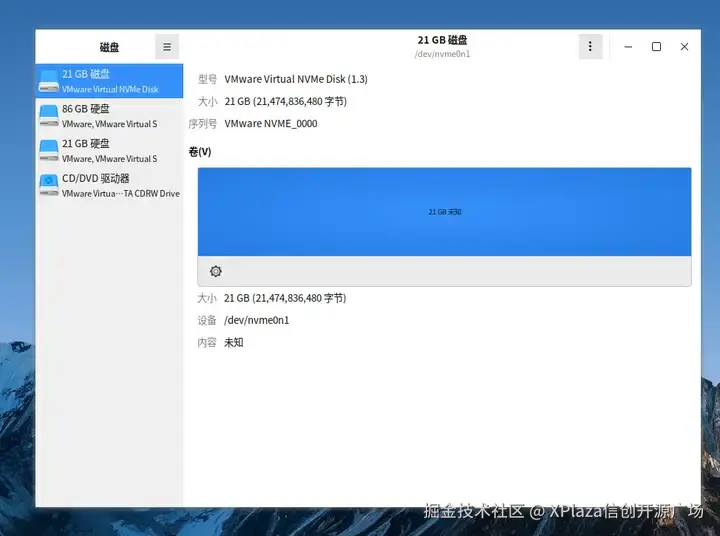
Task: Open the hamburger application menu
Action: click(167, 46)
